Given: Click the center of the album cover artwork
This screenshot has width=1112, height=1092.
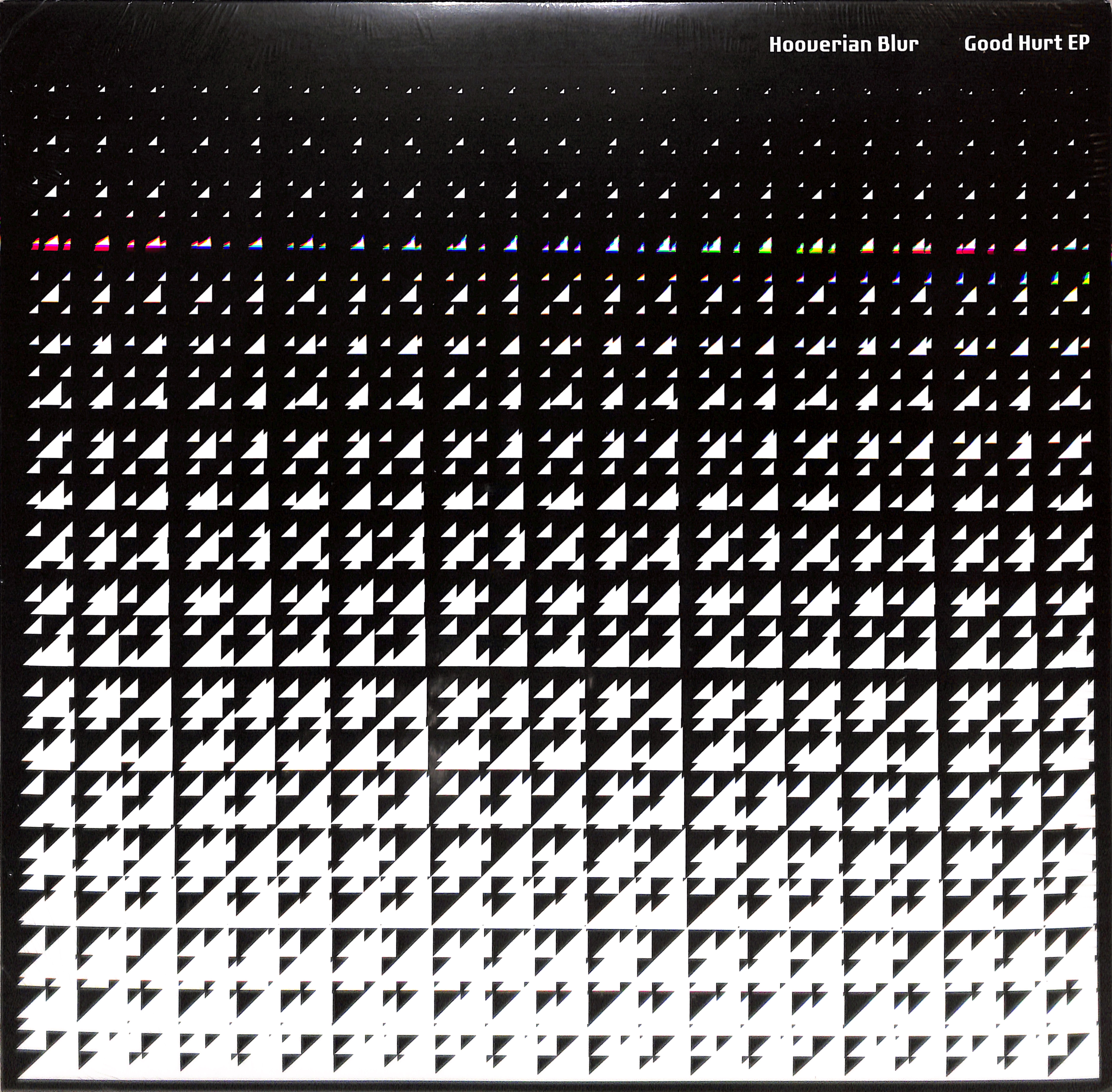Looking at the screenshot, I should (556, 546).
